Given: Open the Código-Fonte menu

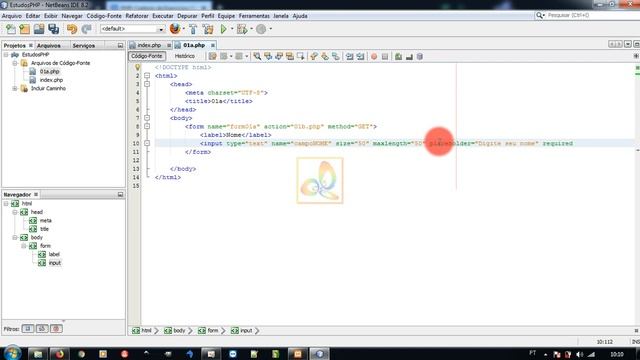Looking at the screenshot, I should coord(104,16).
